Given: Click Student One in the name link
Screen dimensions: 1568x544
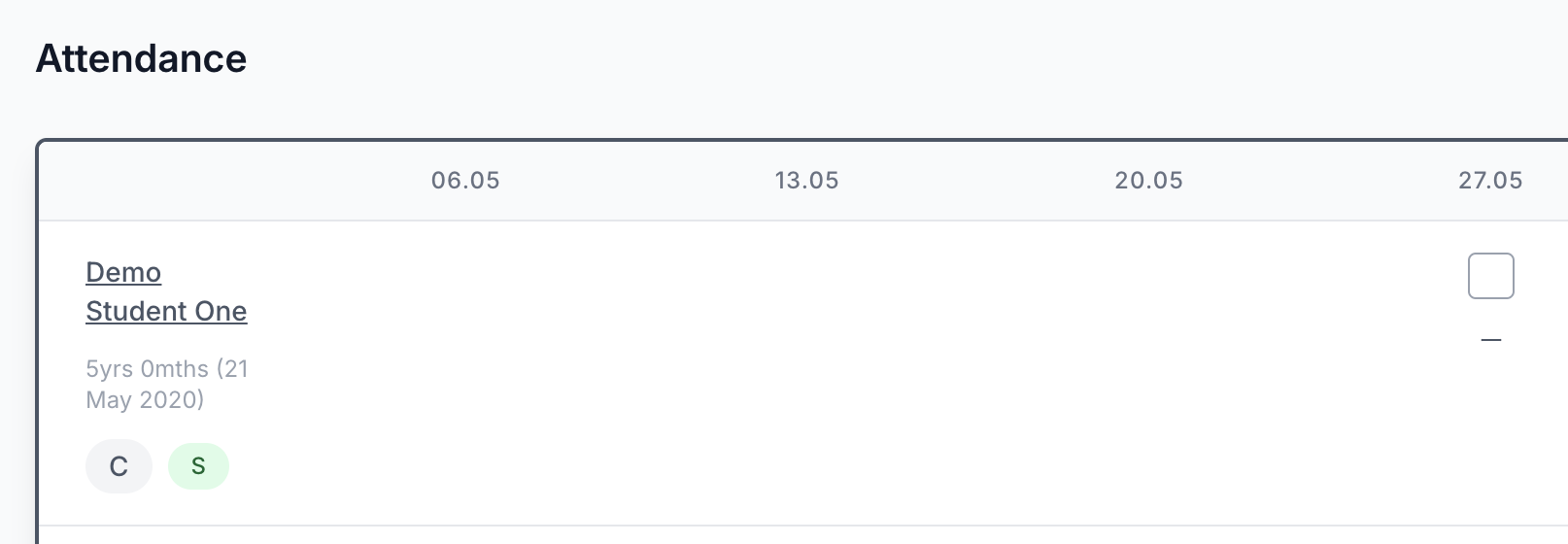Looking at the screenshot, I should click(x=166, y=312).
